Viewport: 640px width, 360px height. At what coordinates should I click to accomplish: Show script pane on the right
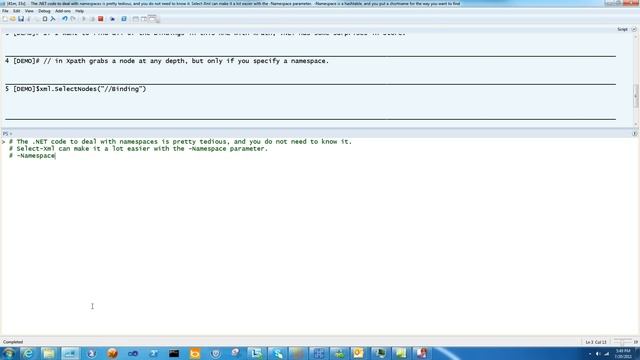[144, 19]
